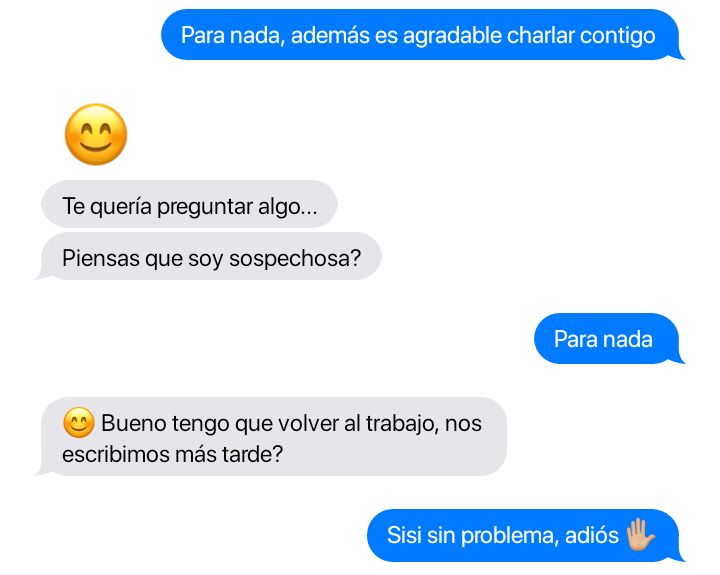720x575 pixels.
Task: Click the small smiling emoji before Bueno
Action: [79, 423]
